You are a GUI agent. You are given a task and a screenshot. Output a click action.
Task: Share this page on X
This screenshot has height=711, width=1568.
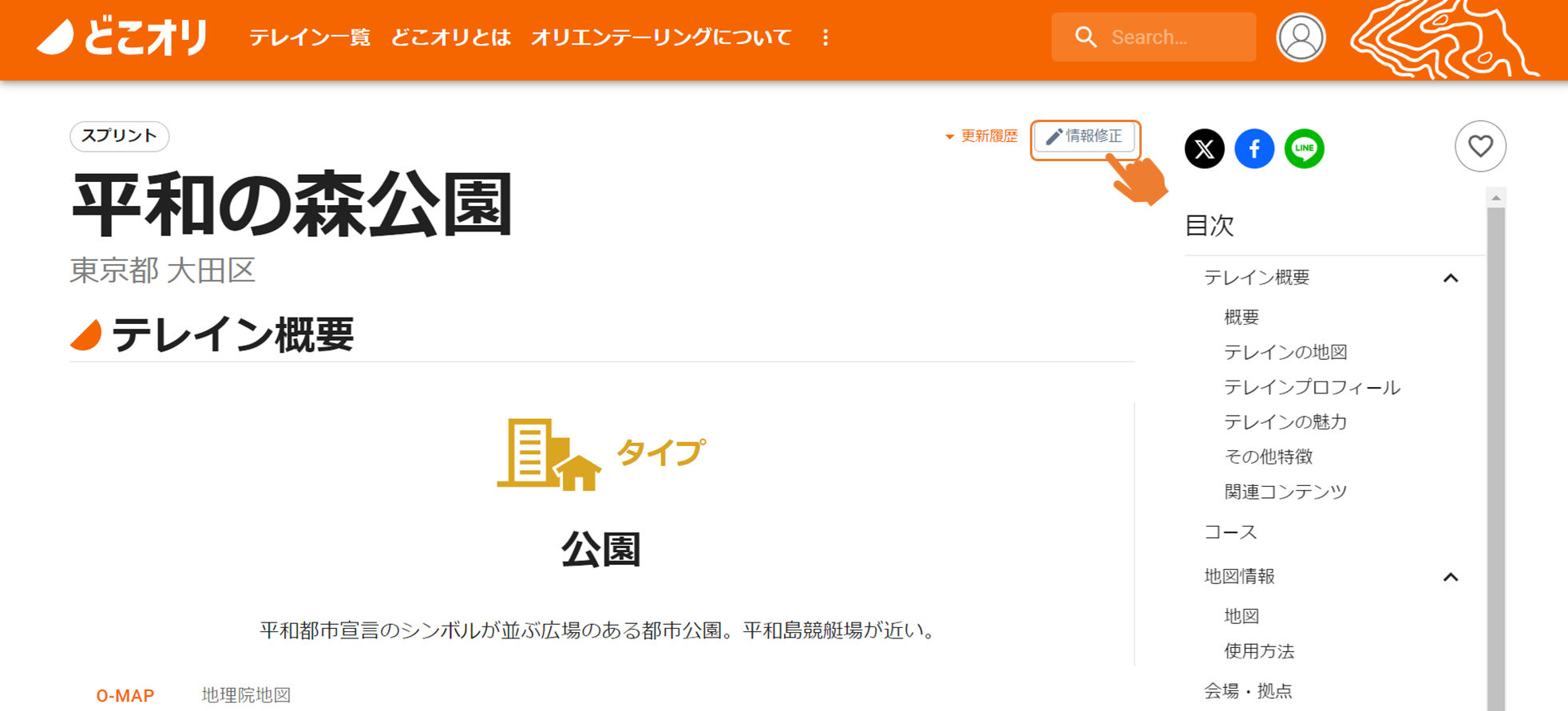(x=1204, y=148)
